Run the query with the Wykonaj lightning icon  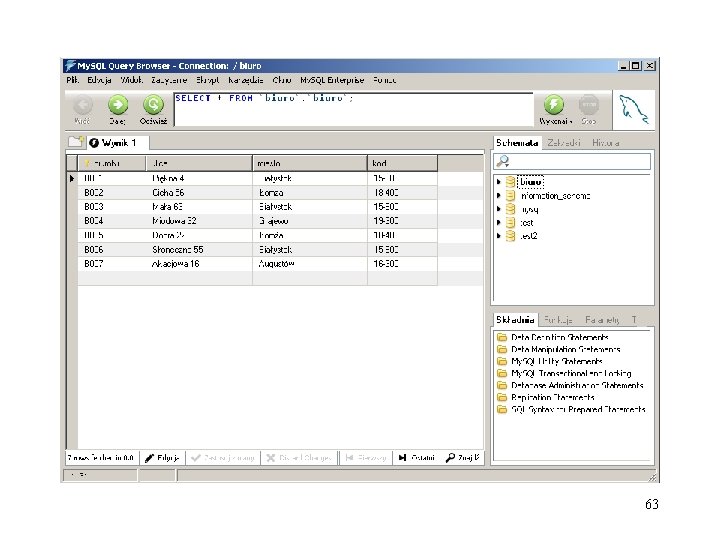click(554, 105)
